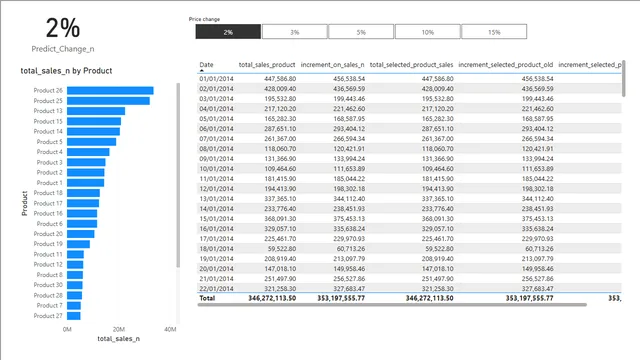Screen dimensions: 640x360
Task: Click the 01/01/2014 date cell
Action: 216,78
